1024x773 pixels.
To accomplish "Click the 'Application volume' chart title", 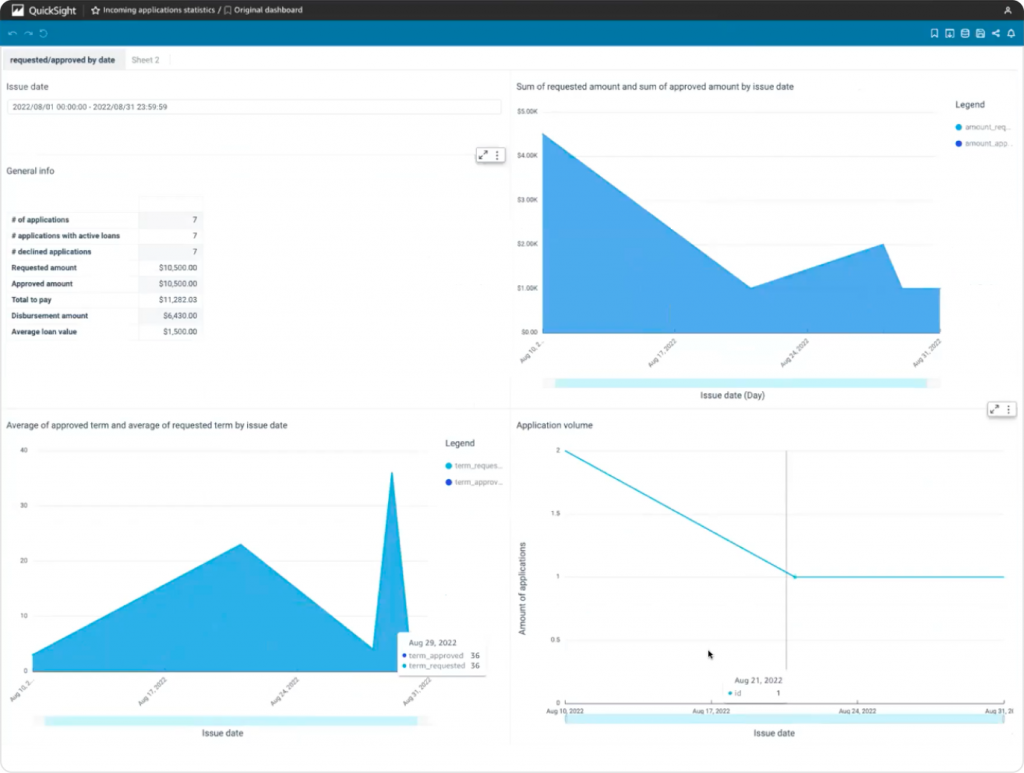I will 554,425.
